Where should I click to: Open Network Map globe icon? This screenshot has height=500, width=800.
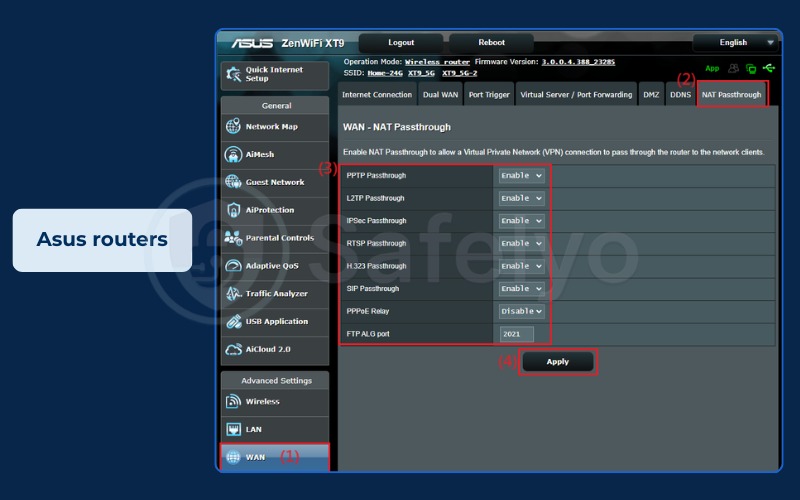(x=233, y=126)
